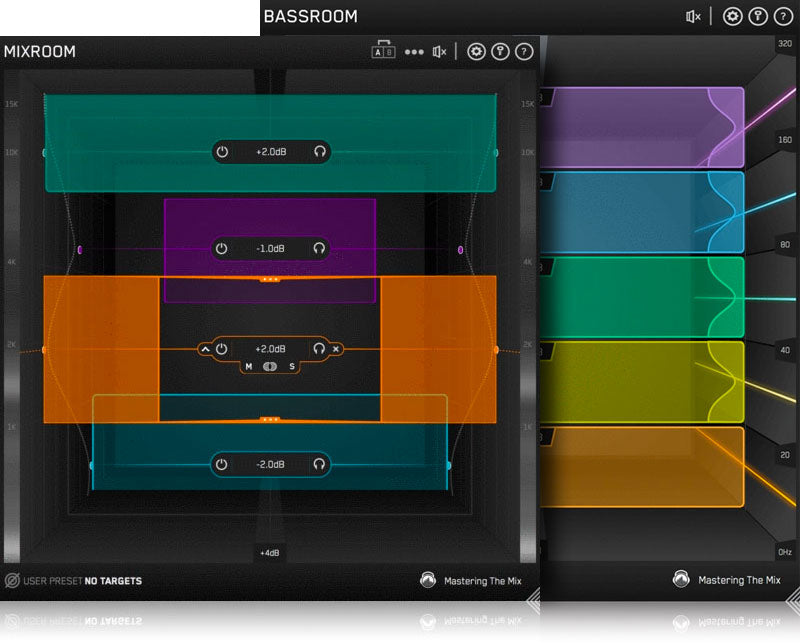Click the 320 frequency label in BASSROOM

click(x=785, y=44)
